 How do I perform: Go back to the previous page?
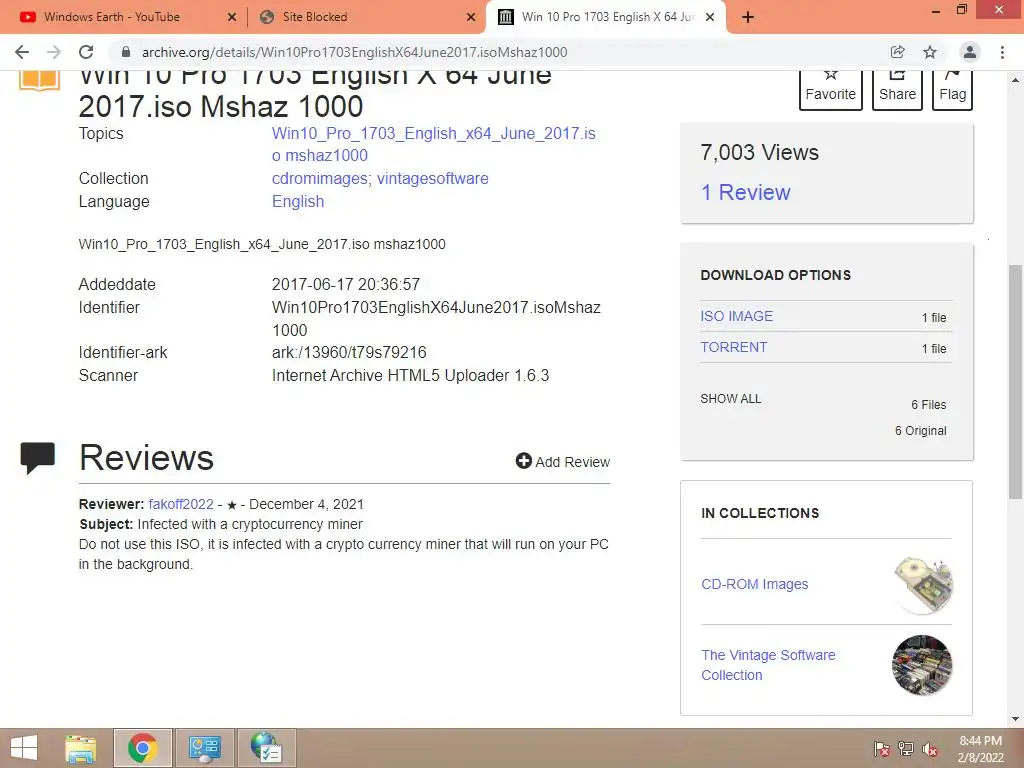pos(22,52)
